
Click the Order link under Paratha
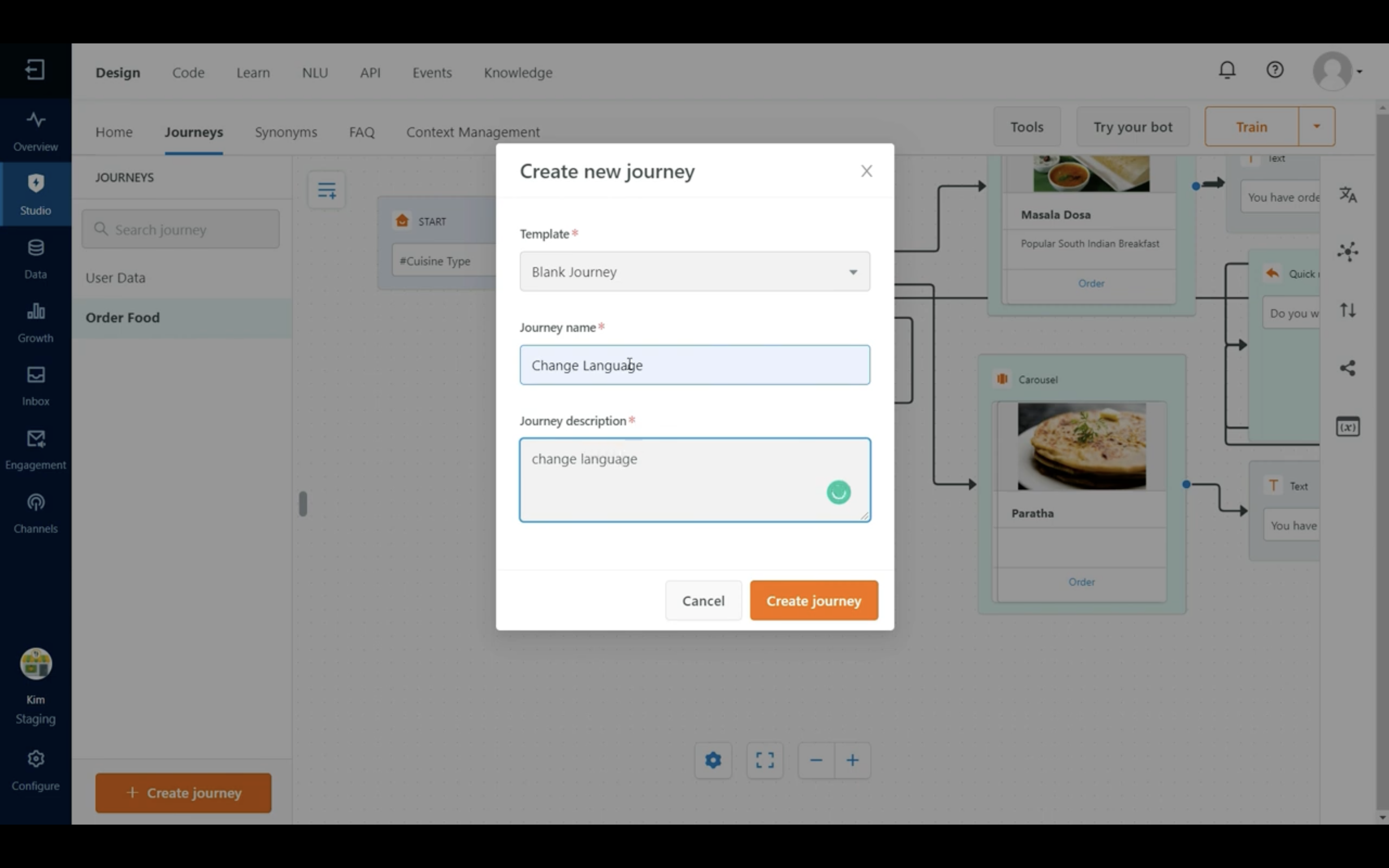(x=1081, y=582)
